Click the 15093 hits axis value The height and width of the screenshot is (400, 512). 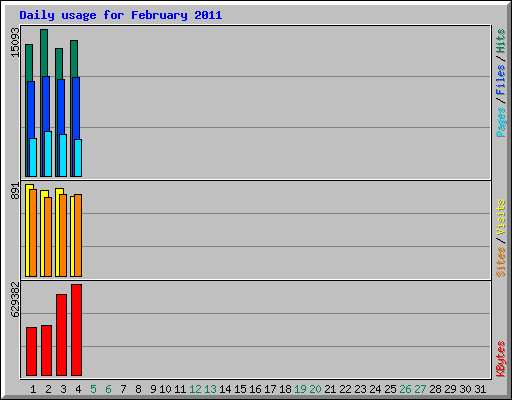15,42
